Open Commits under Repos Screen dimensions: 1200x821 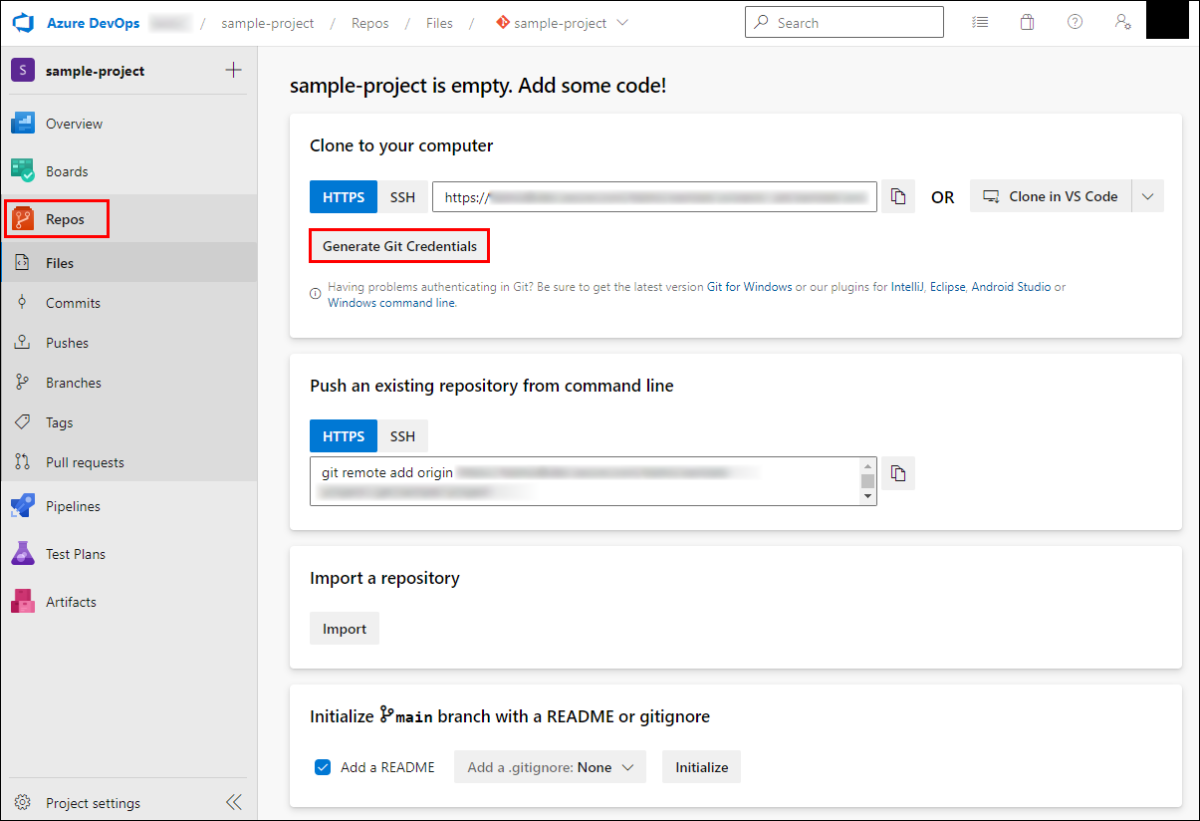(x=128, y=303)
